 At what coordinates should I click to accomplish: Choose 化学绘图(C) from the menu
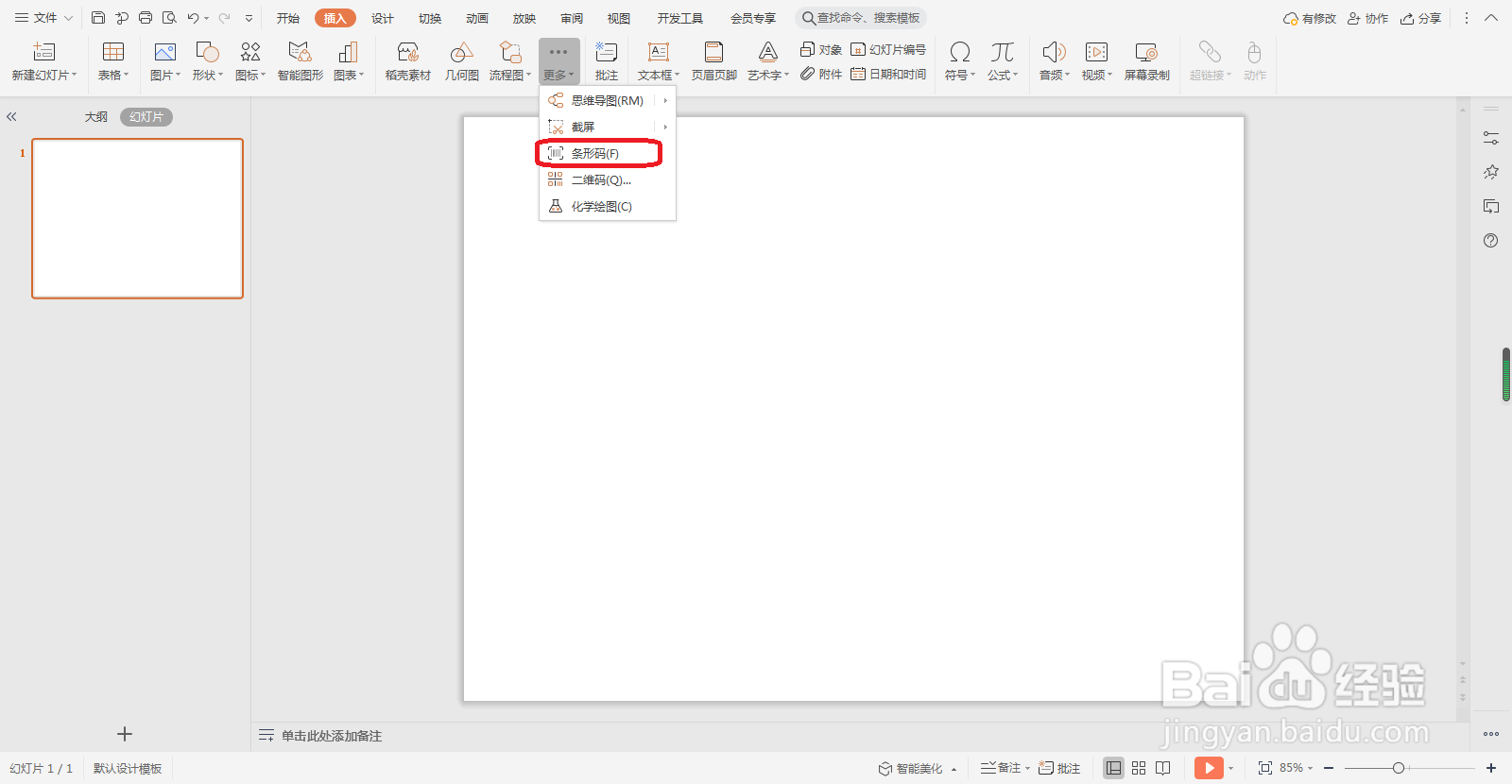(608, 206)
